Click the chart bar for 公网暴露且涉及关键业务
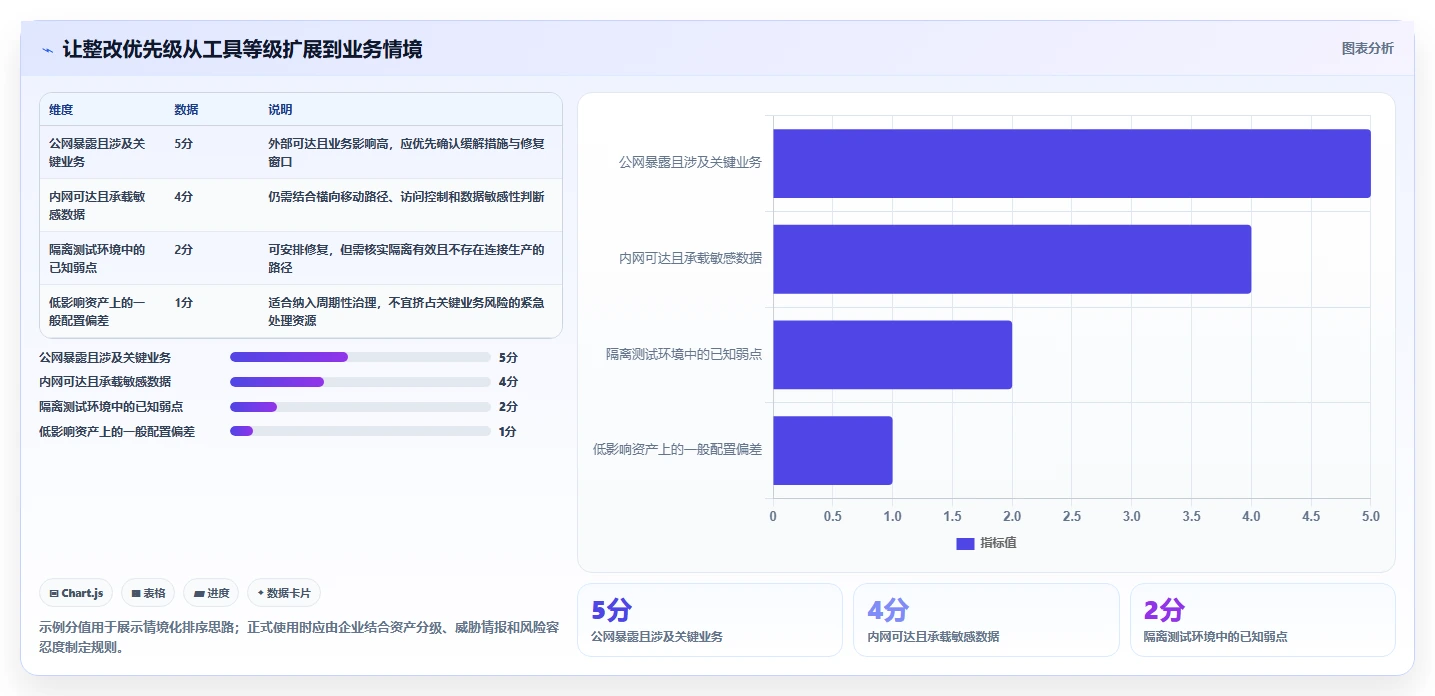 point(1071,163)
